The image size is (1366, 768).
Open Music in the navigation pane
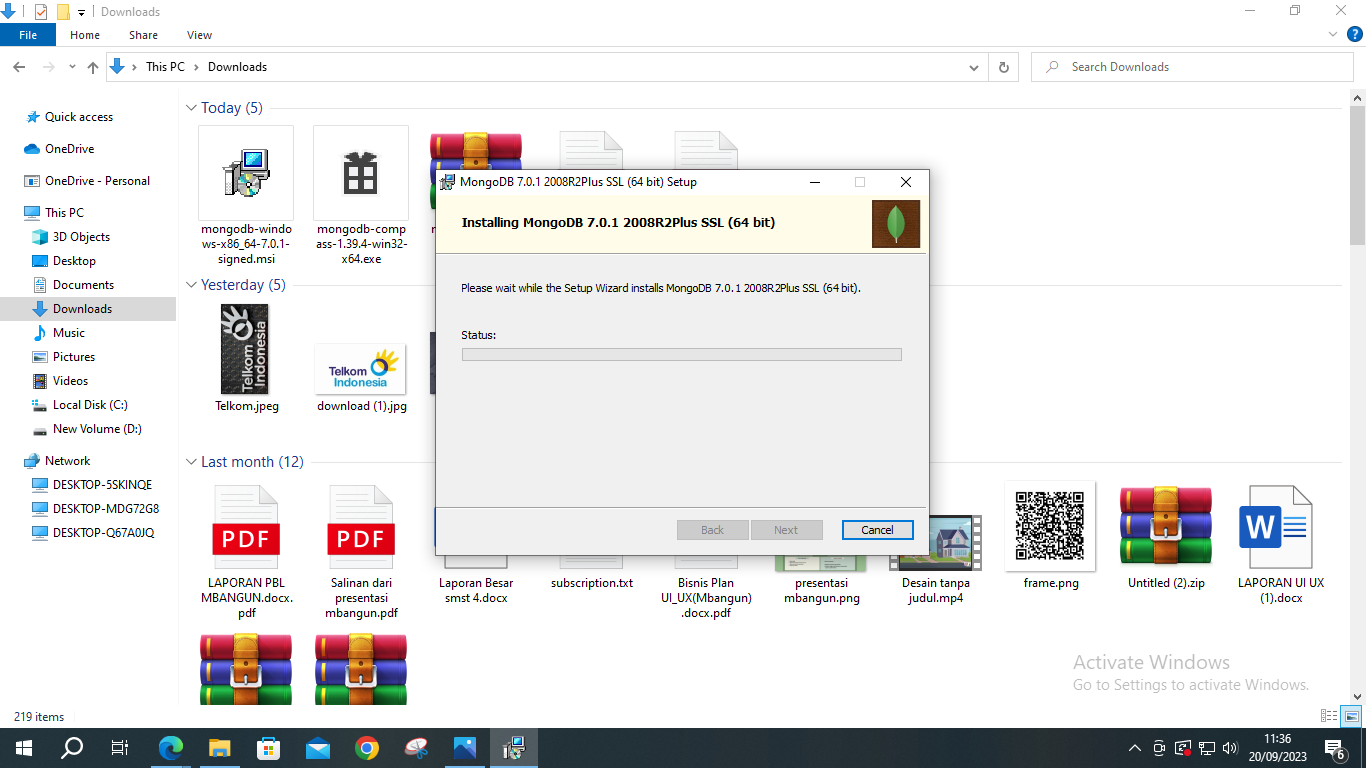[68, 333]
